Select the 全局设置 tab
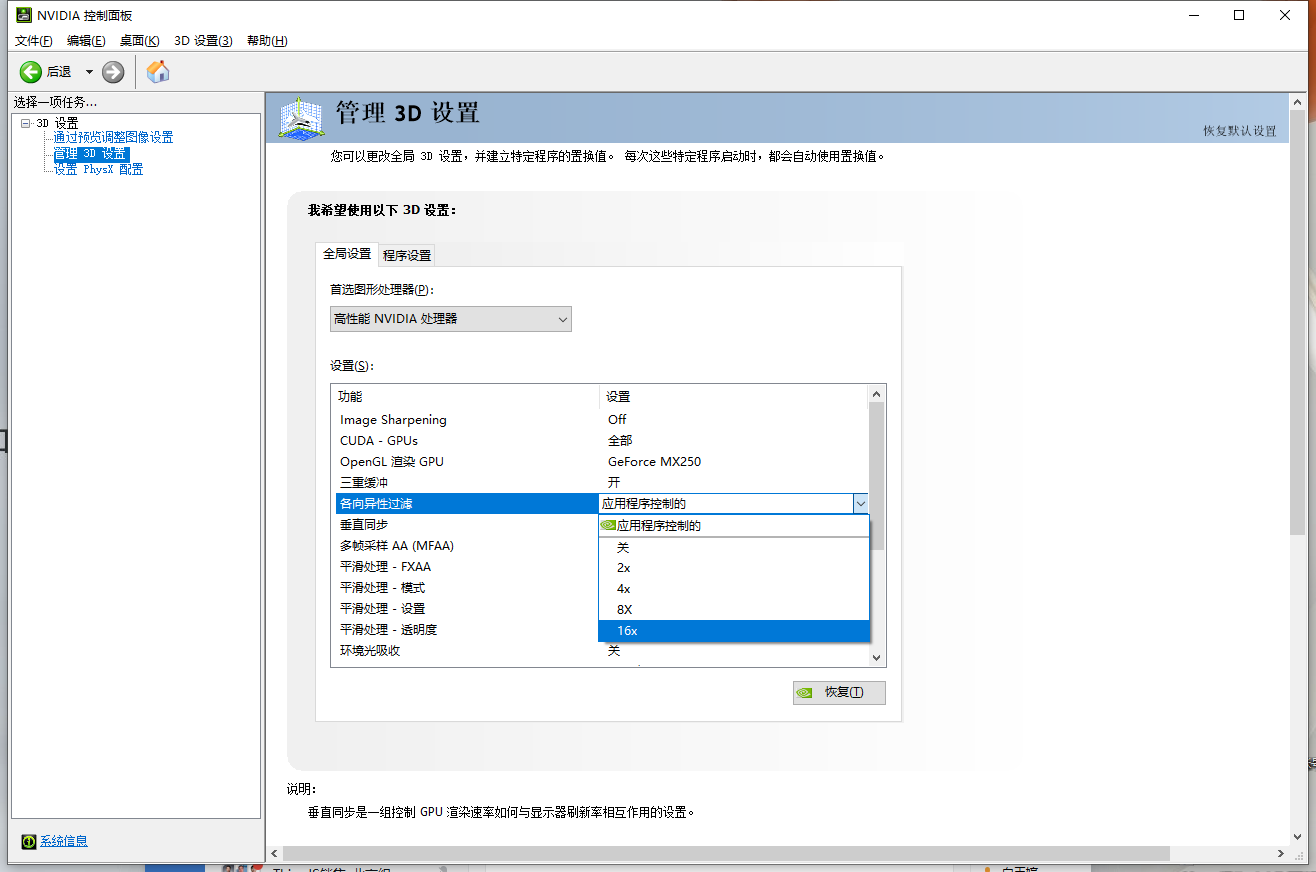This screenshot has width=1316, height=872. click(x=347, y=254)
